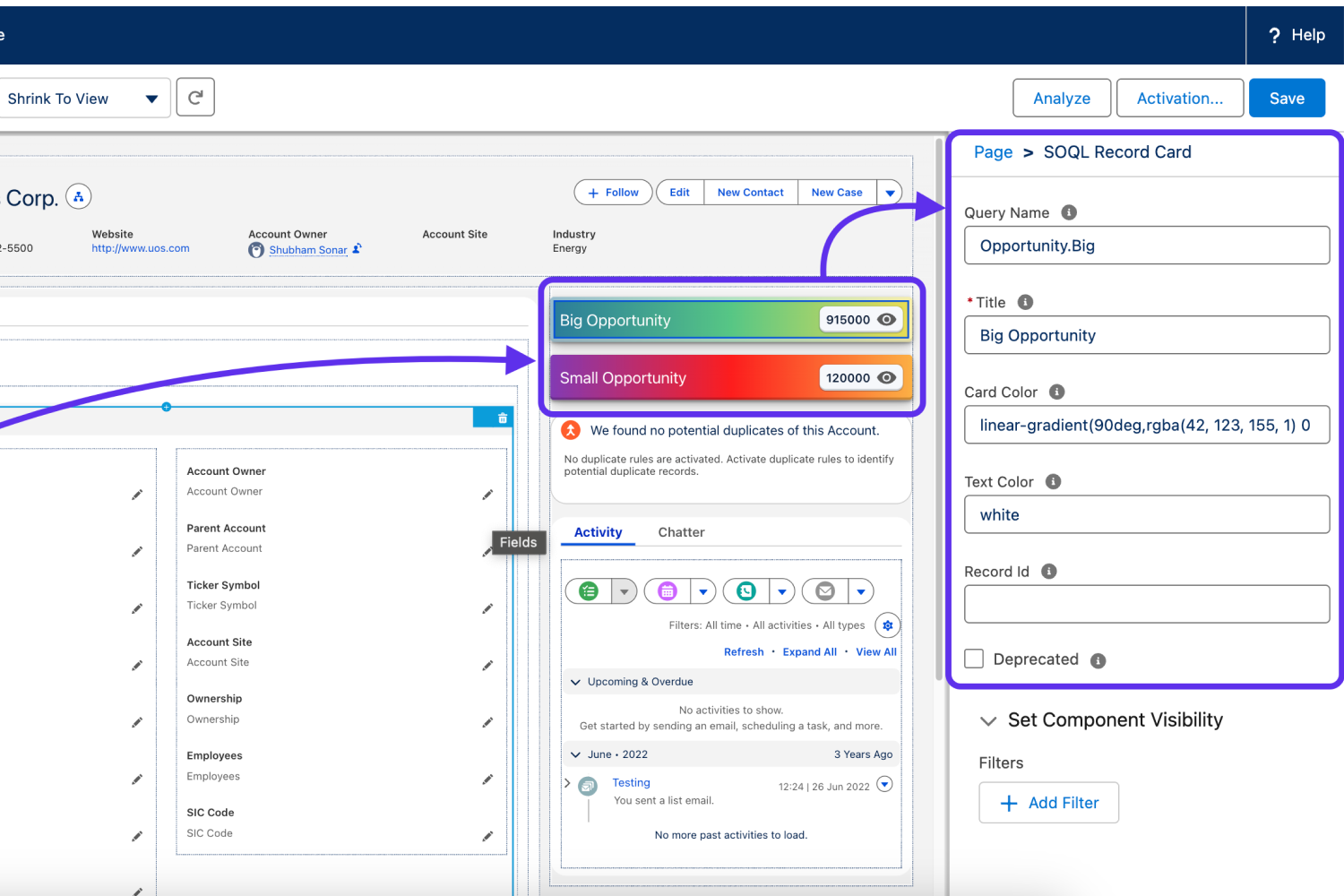This screenshot has width=1344, height=896.
Task: Collapse the Set Component Visibility section
Action: (988, 720)
